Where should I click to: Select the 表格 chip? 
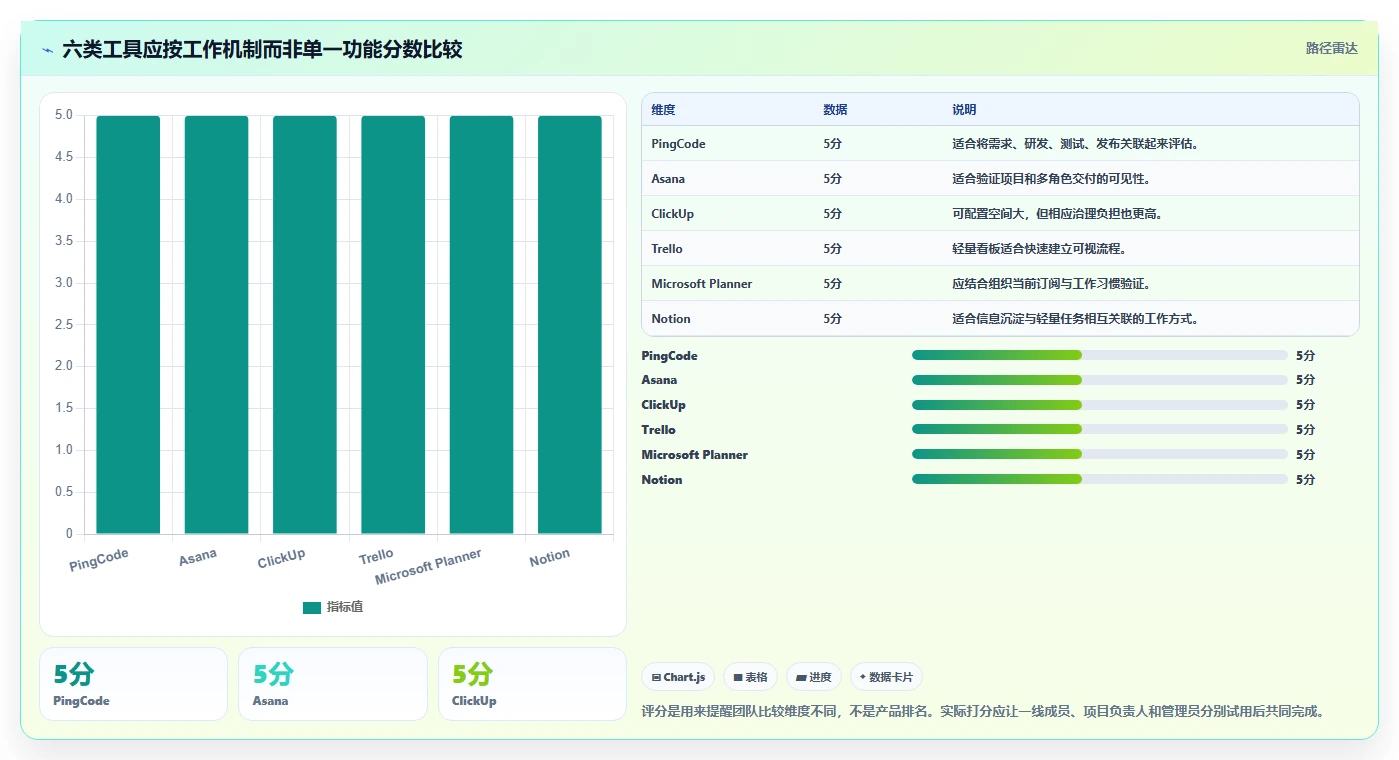(x=750, y=677)
